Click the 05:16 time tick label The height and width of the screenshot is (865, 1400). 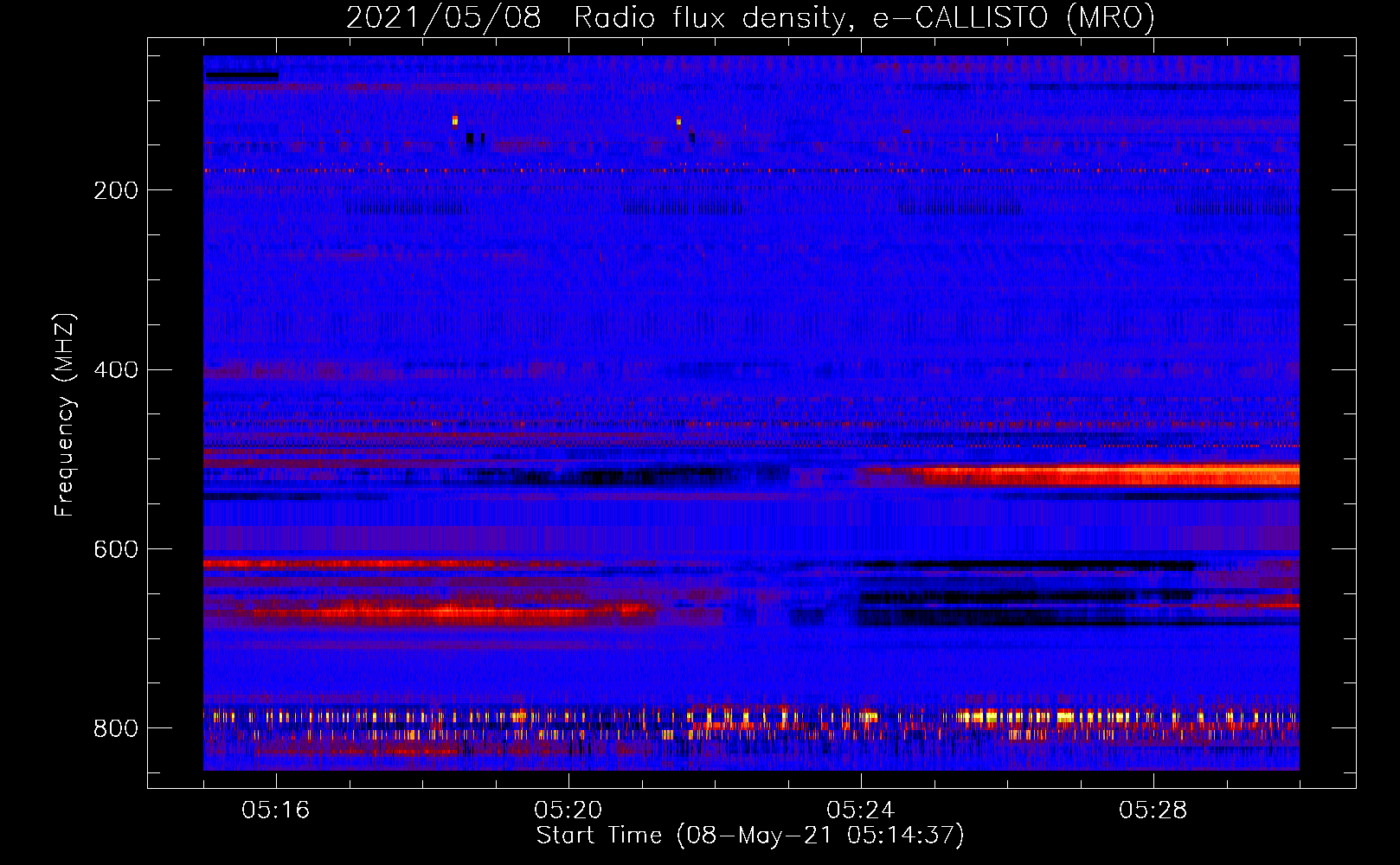coord(275,811)
